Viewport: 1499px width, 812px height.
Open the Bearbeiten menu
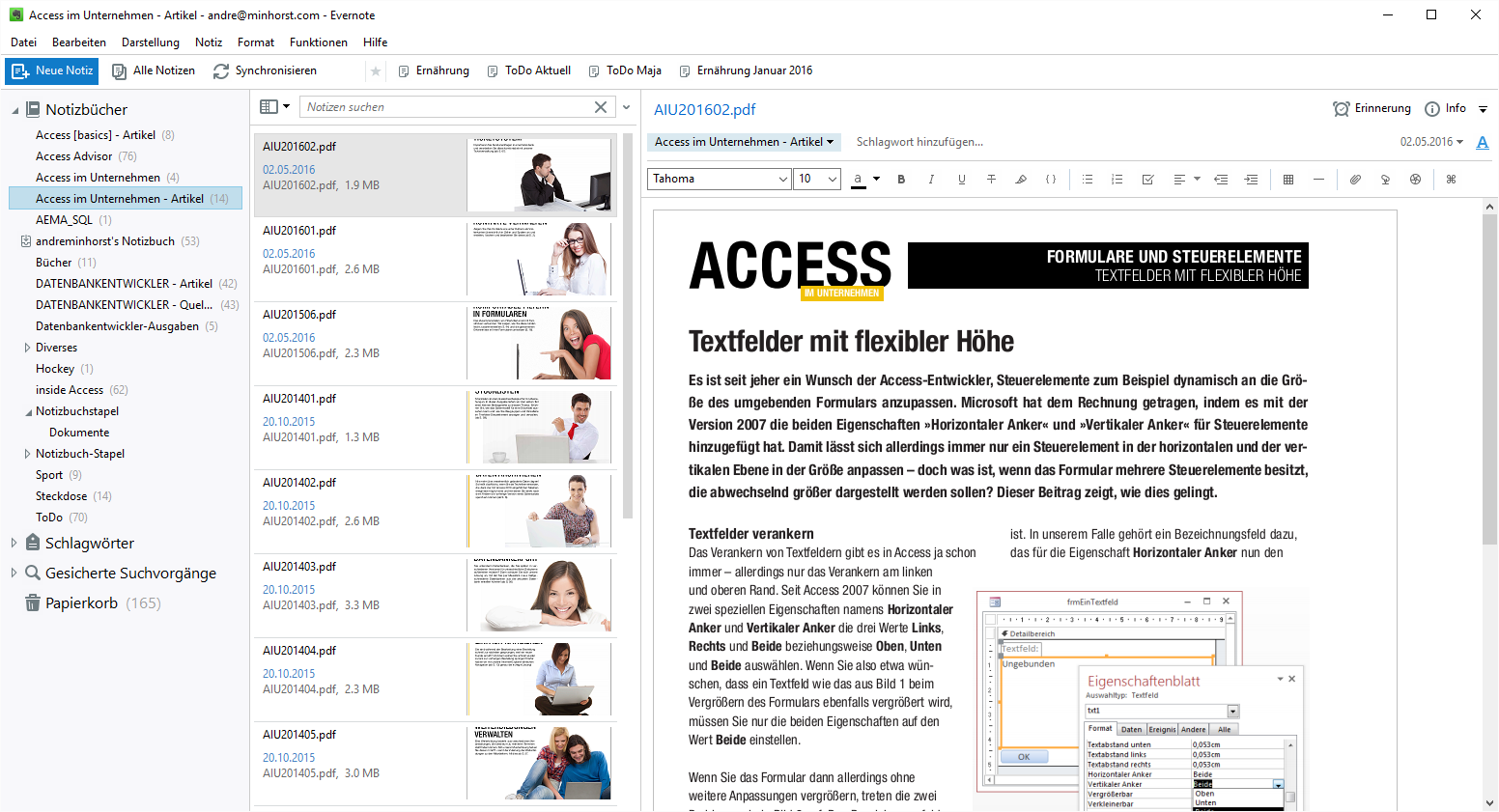[79, 42]
